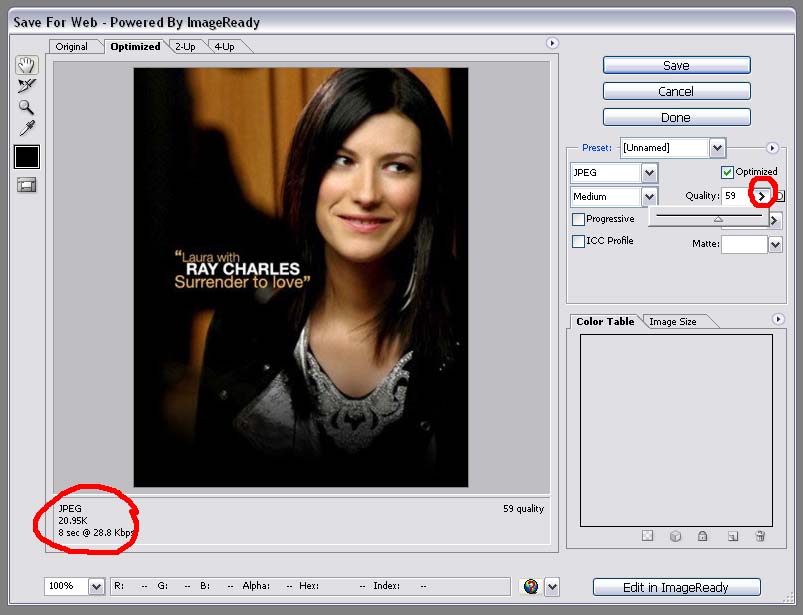This screenshot has width=803, height=615.
Task: Select the Slice Select tool
Action: pyautogui.click(x=26, y=86)
